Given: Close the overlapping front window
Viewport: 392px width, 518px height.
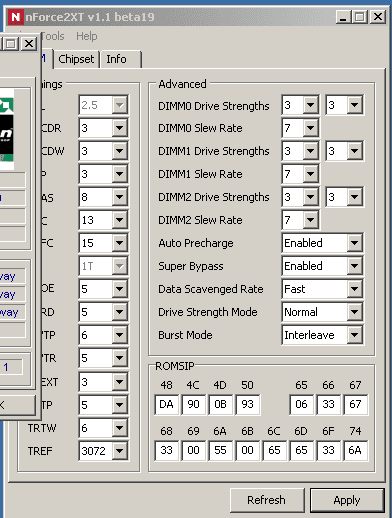Looking at the screenshot, I should tap(29, 43).
